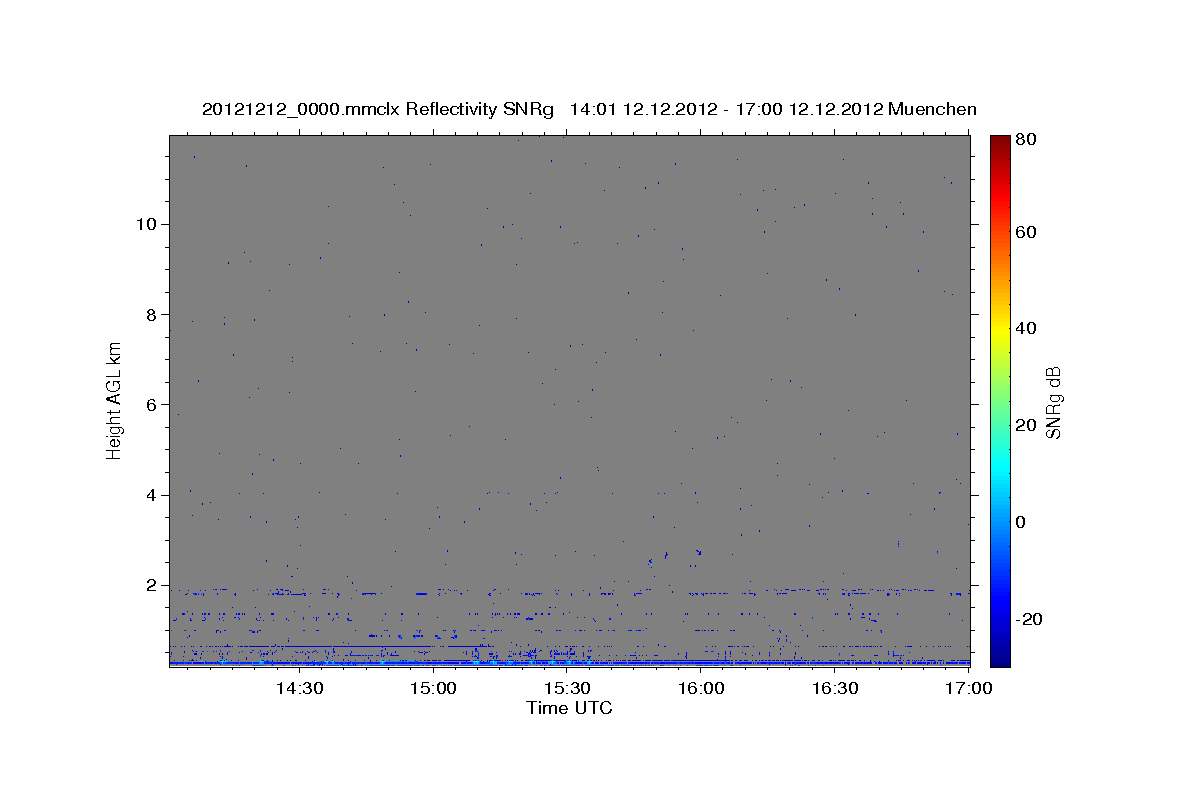Click the colorbar value 80
Screen dimensions: 1200x800
pyautogui.click(x=1028, y=140)
